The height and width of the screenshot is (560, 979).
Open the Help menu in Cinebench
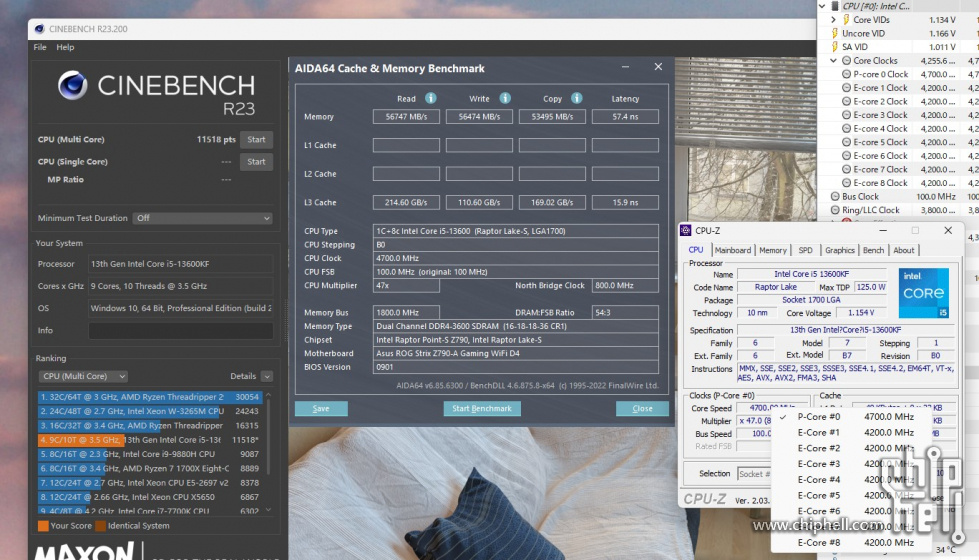[x=65, y=47]
